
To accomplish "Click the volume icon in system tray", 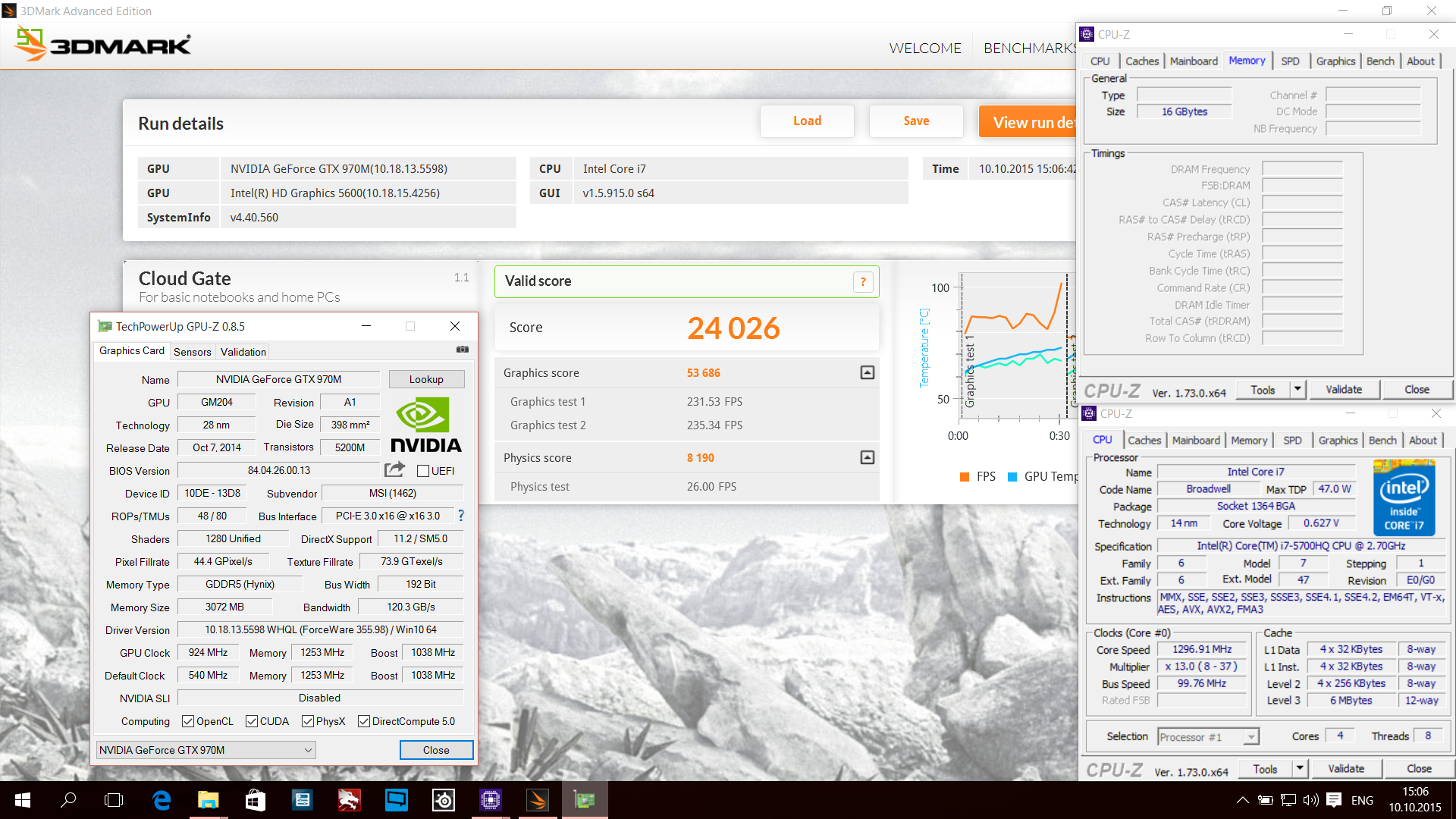I will point(1310,800).
